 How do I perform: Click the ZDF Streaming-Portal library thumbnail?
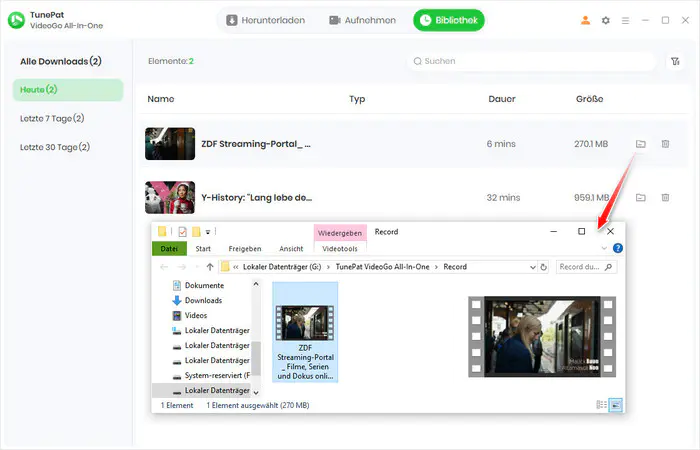(170, 144)
